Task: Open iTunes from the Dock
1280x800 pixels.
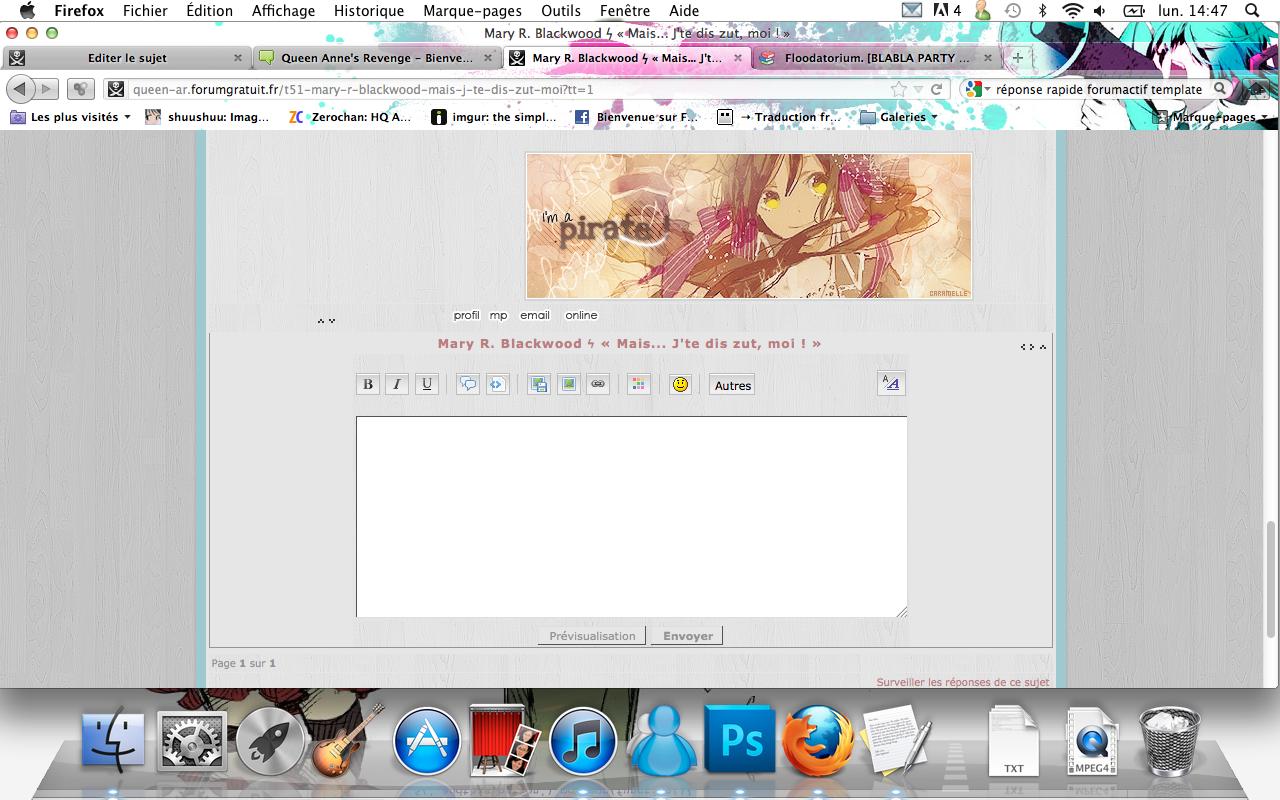Action: (583, 742)
